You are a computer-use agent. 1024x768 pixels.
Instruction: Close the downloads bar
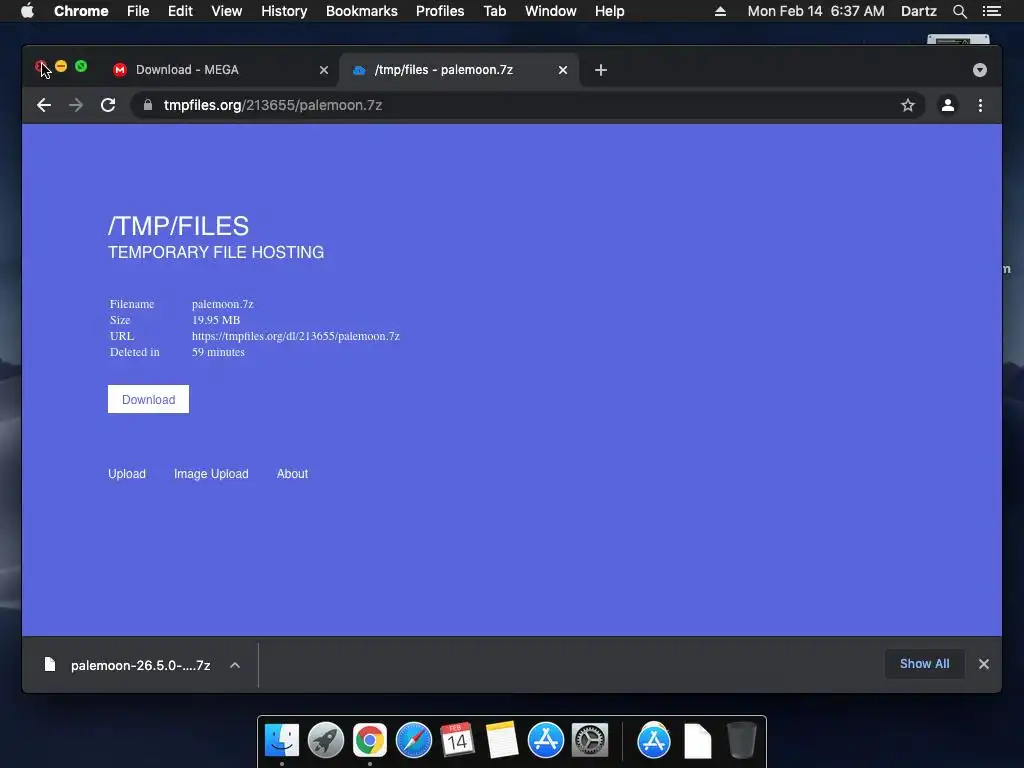(x=984, y=664)
